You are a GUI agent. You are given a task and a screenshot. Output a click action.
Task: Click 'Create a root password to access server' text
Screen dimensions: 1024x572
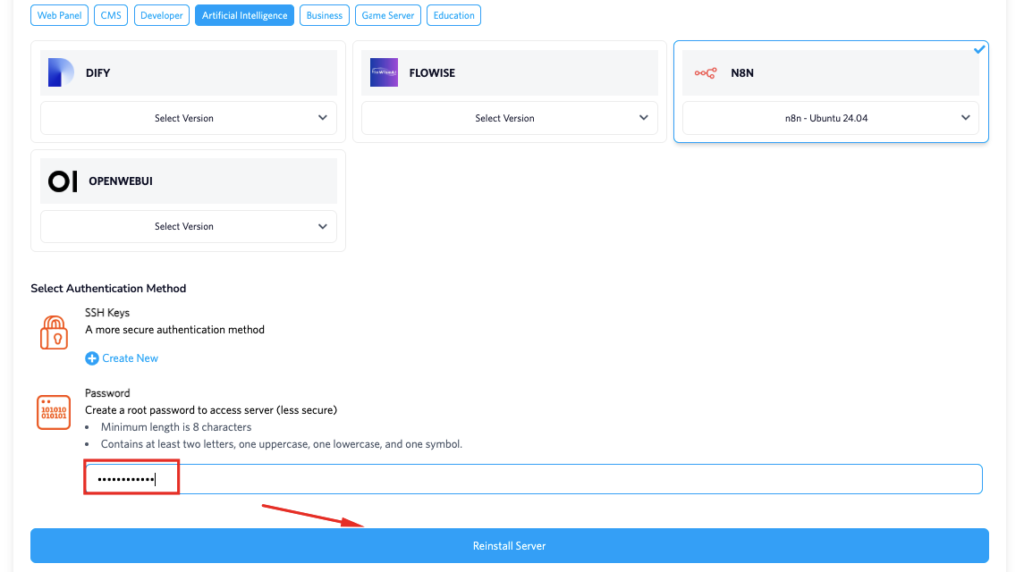pyautogui.click(x=211, y=410)
